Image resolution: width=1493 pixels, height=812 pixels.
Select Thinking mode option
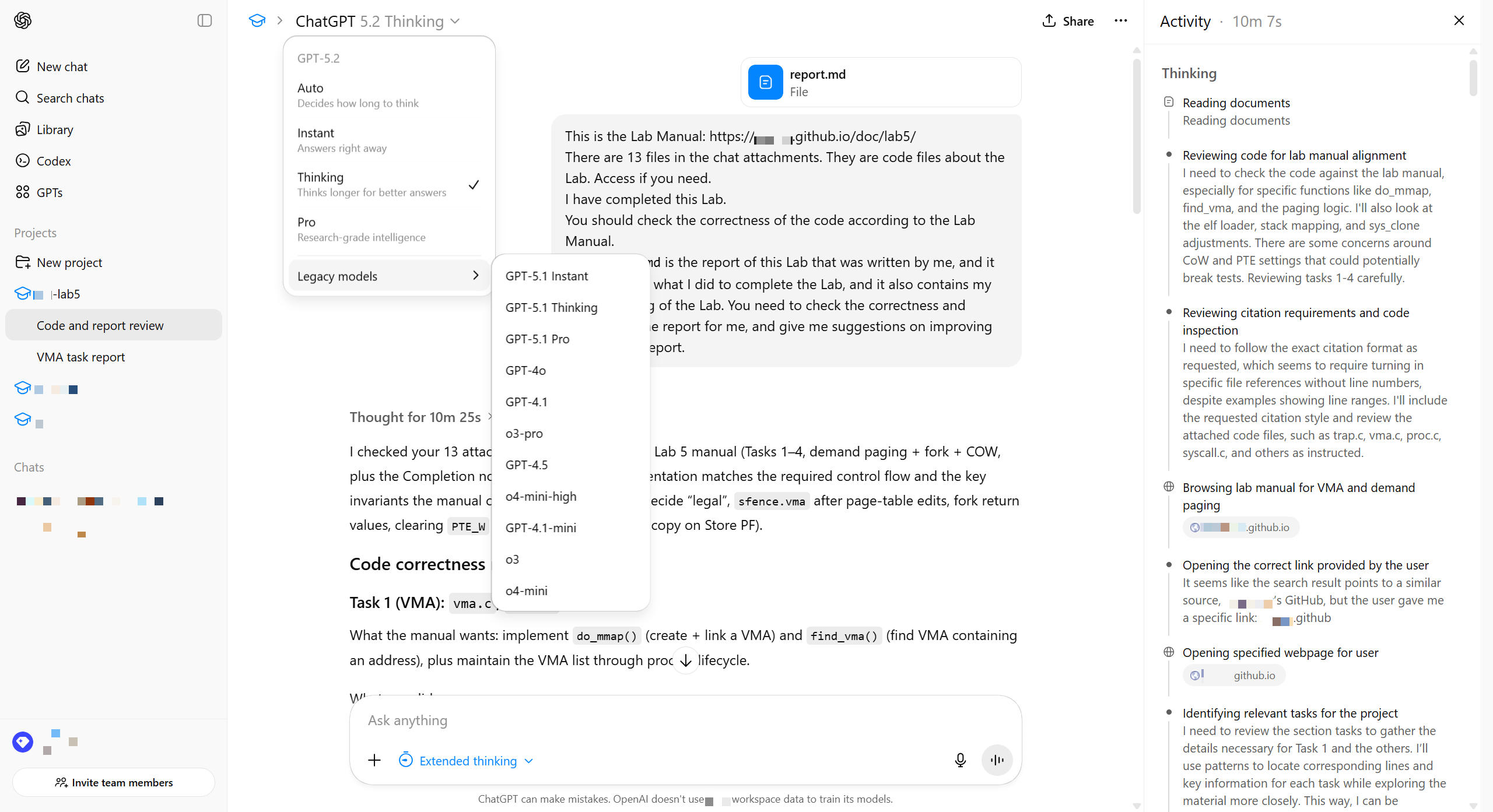coord(389,184)
